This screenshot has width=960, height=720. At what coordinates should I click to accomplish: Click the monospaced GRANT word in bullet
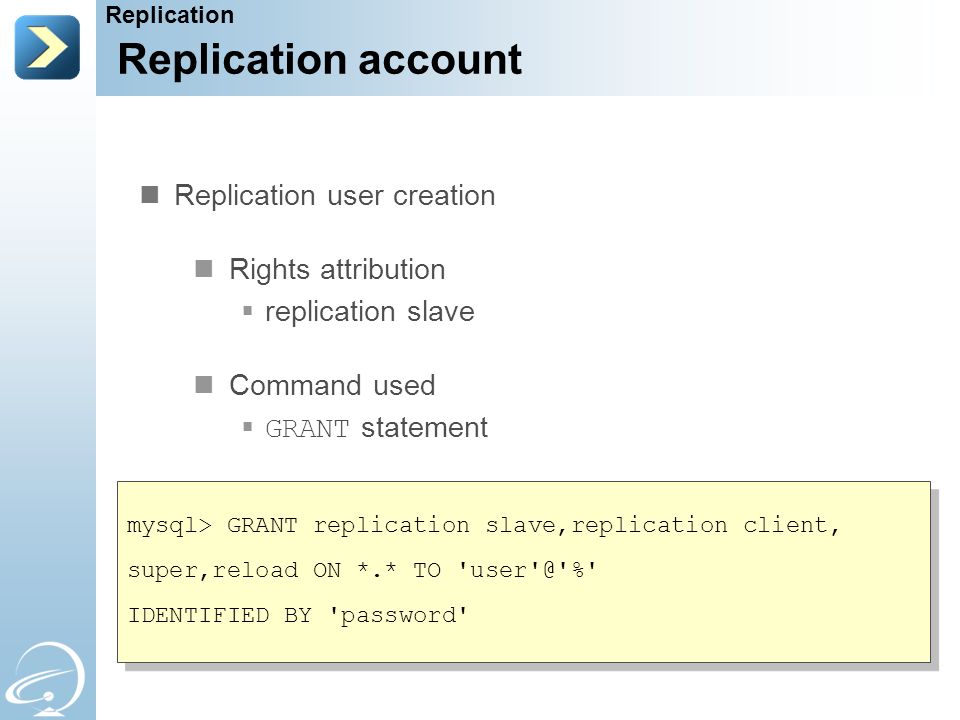click(307, 429)
